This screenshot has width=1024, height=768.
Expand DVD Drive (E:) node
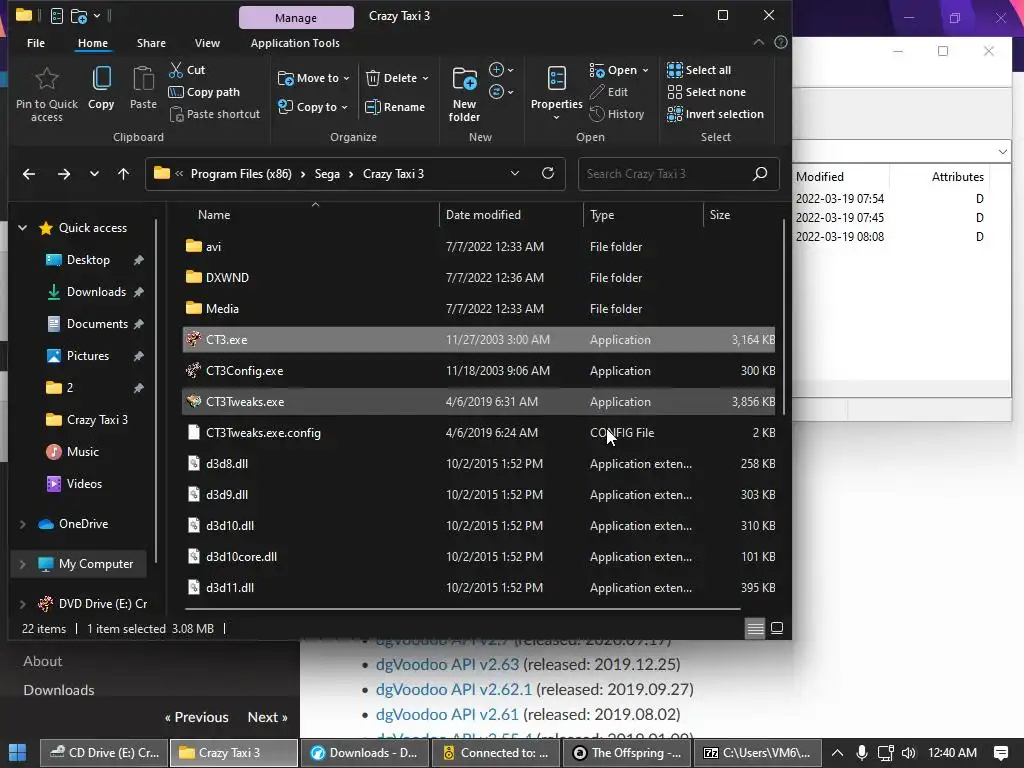(x=23, y=604)
